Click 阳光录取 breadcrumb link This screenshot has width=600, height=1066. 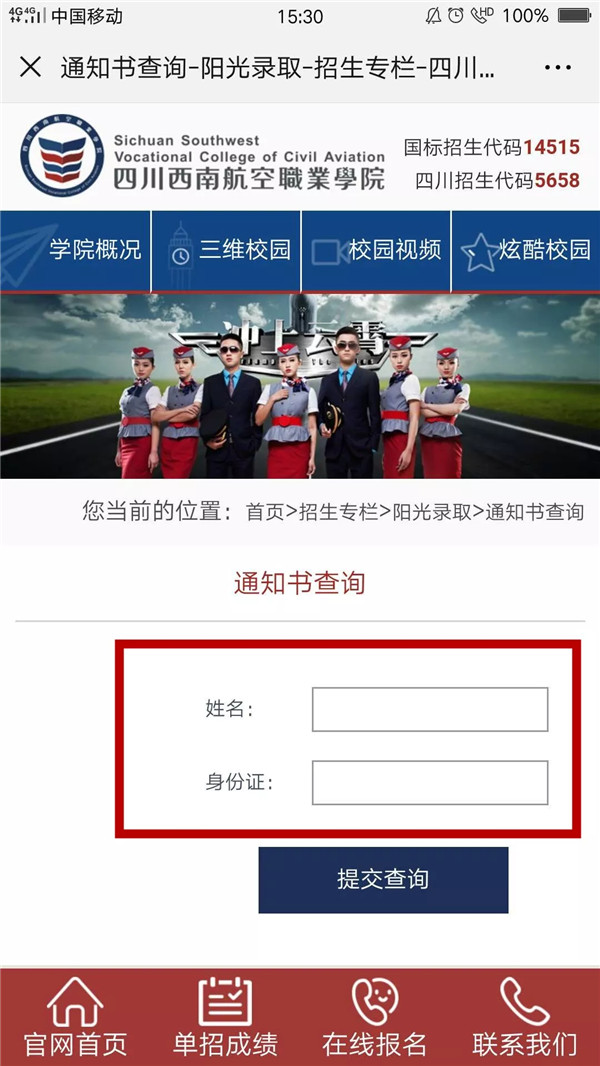(x=432, y=511)
